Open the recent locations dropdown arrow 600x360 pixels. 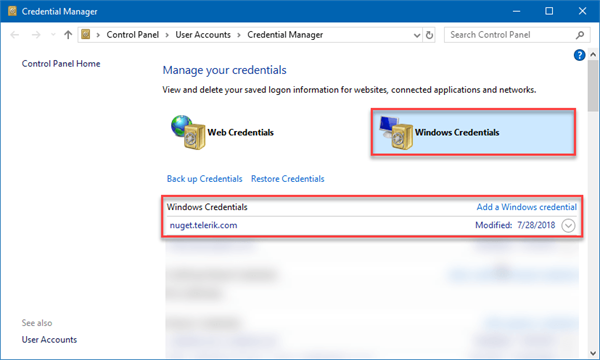pyautogui.click(x=53, y=35)
